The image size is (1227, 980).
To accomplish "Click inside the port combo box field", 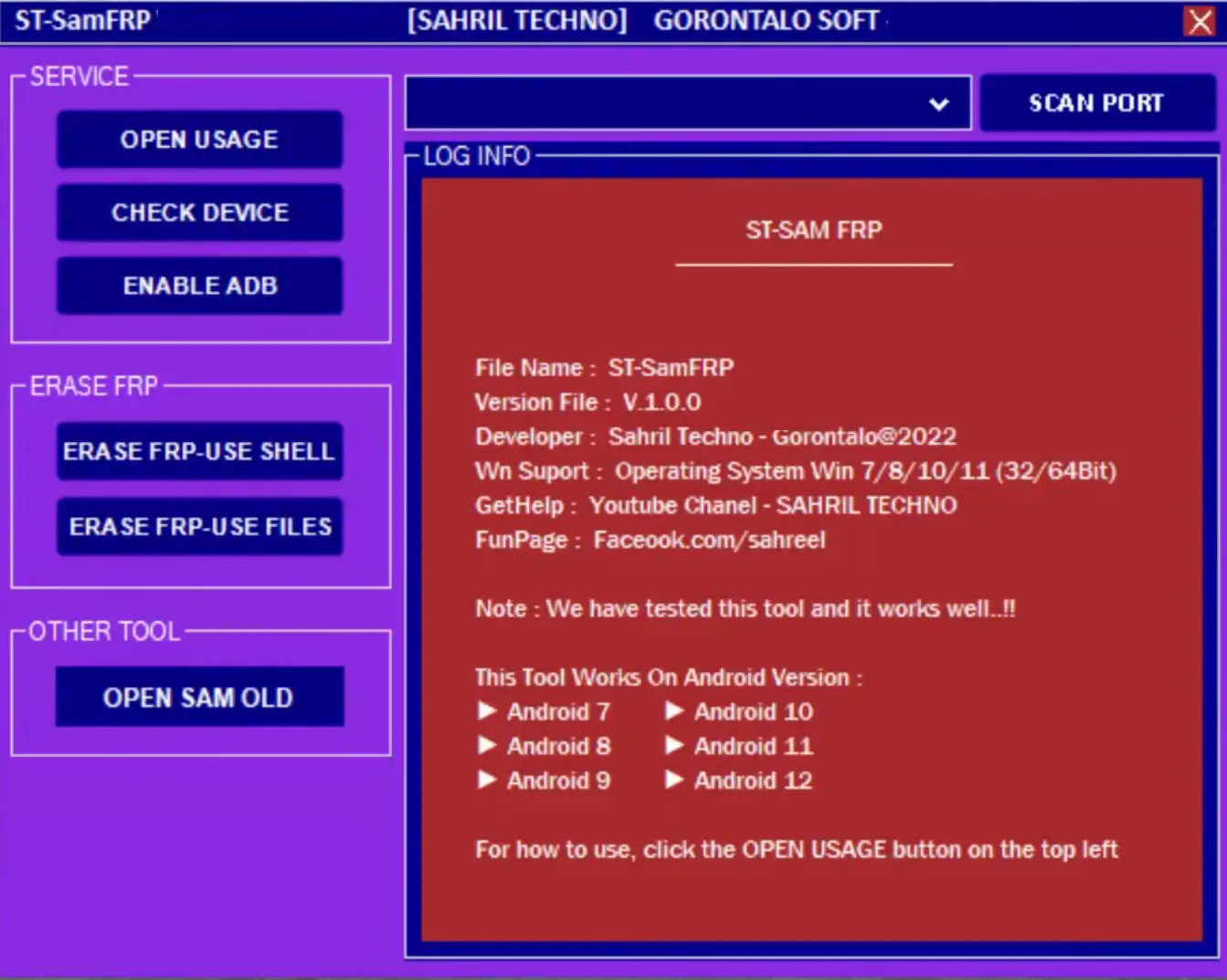I will [687, 102].
